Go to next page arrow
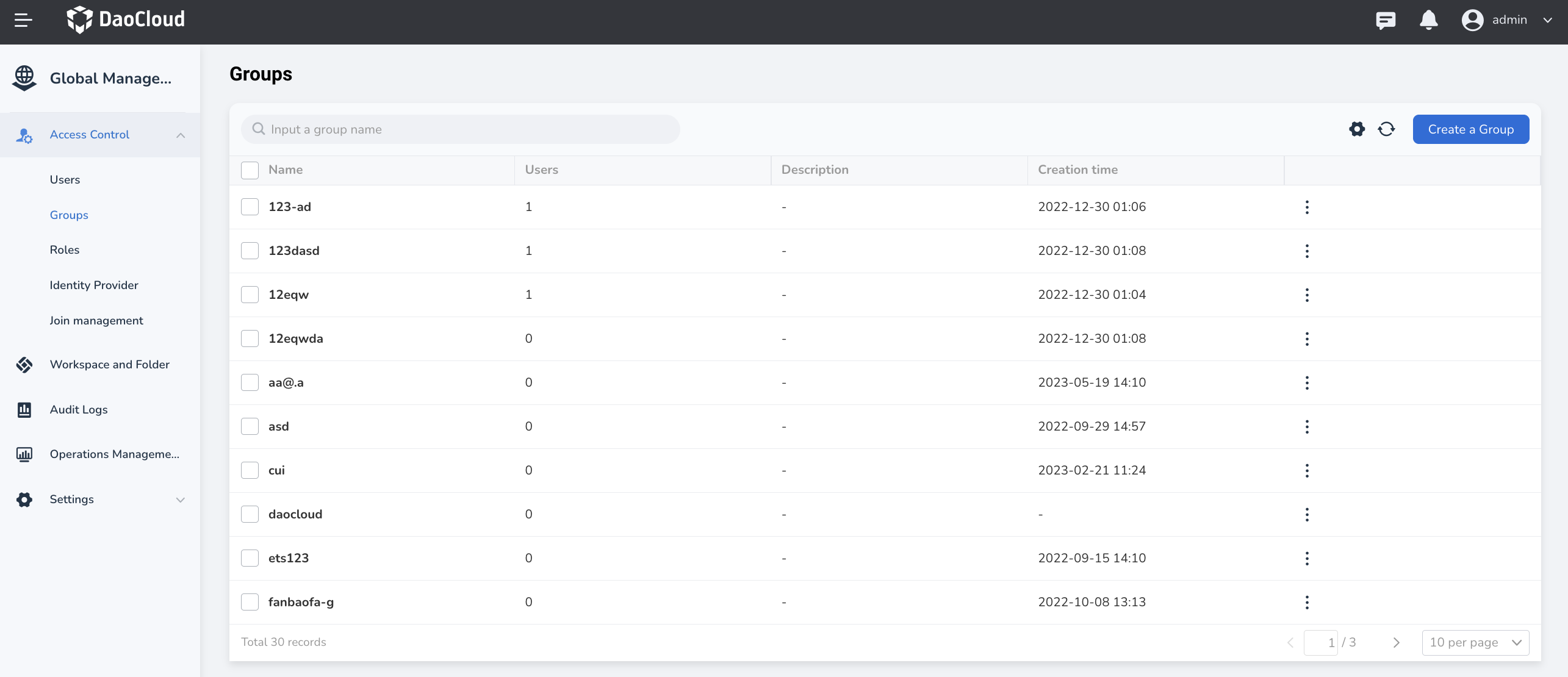The width and height of the screenshot is (1568, 677). pos(1396,643)
